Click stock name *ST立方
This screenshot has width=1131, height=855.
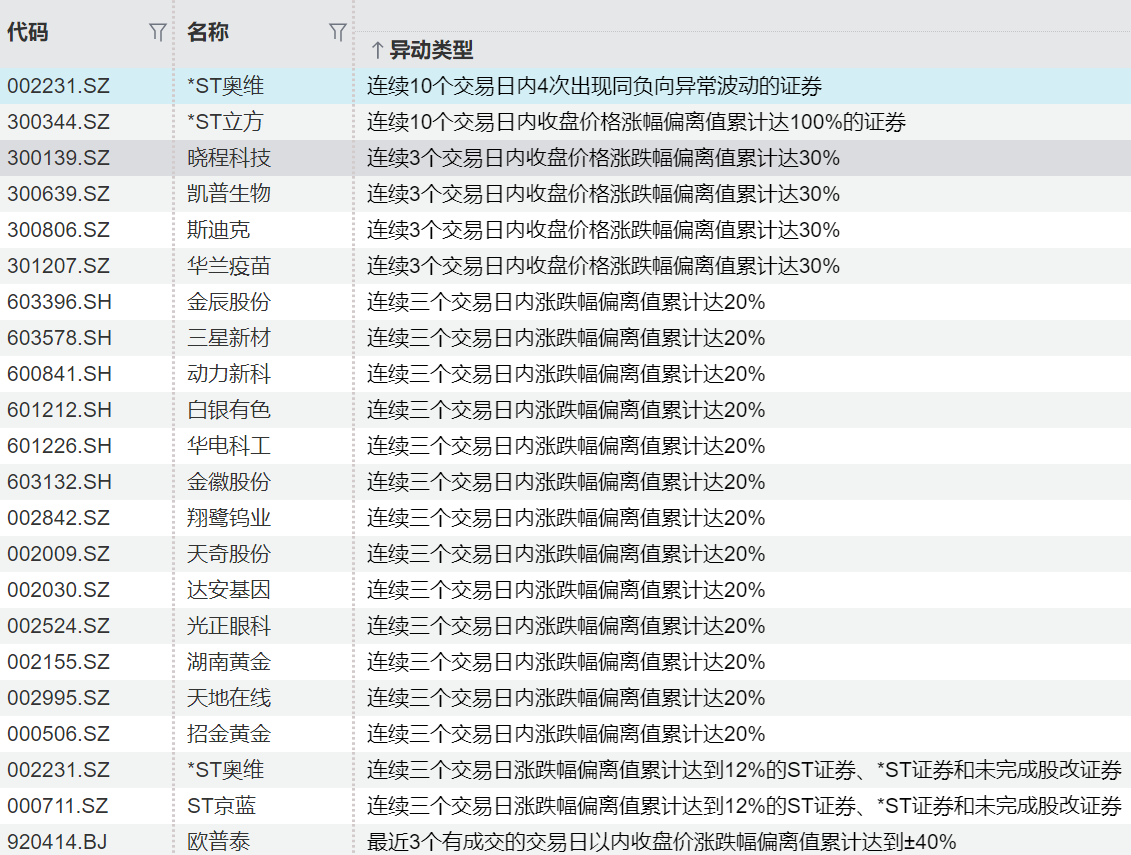pos(225,122)
